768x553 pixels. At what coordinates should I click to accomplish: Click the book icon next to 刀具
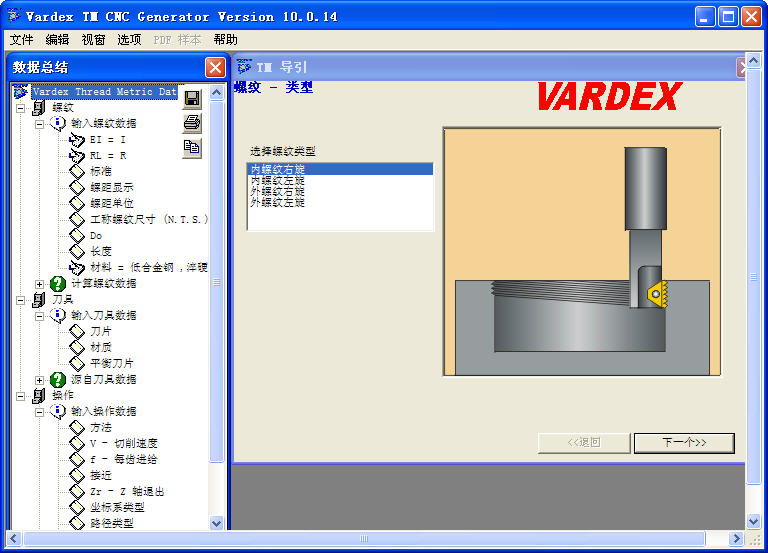[39, 299]
